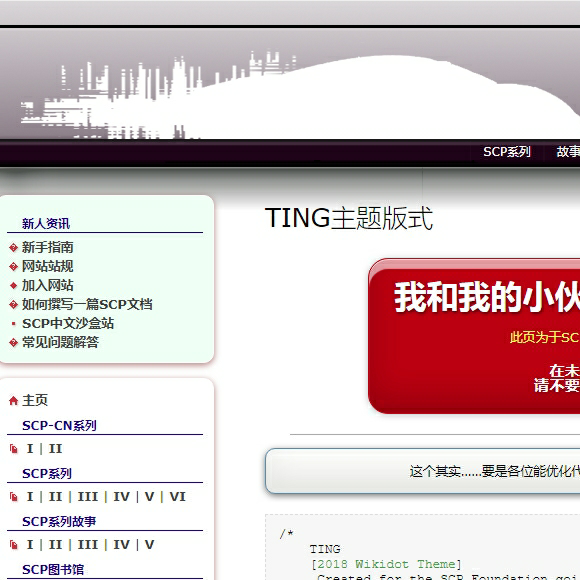Open SCP系列 series VI
Viewport: 580px width, 580px height.
coord(178,497)
